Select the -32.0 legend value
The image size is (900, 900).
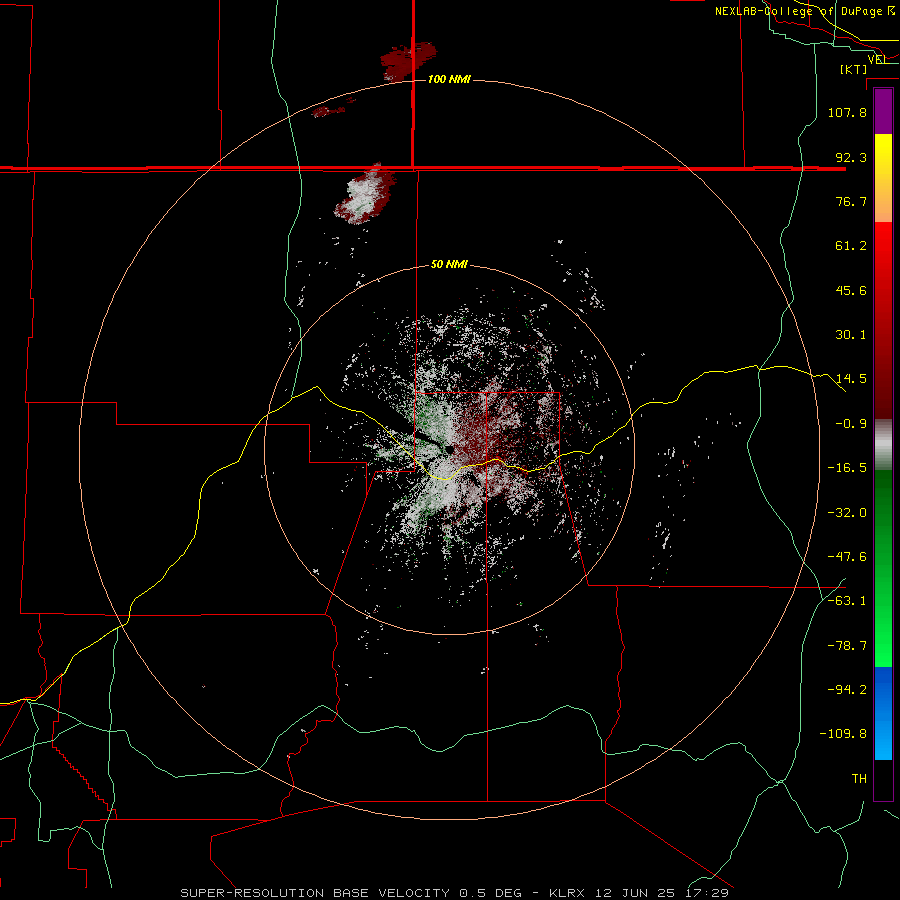847,513
